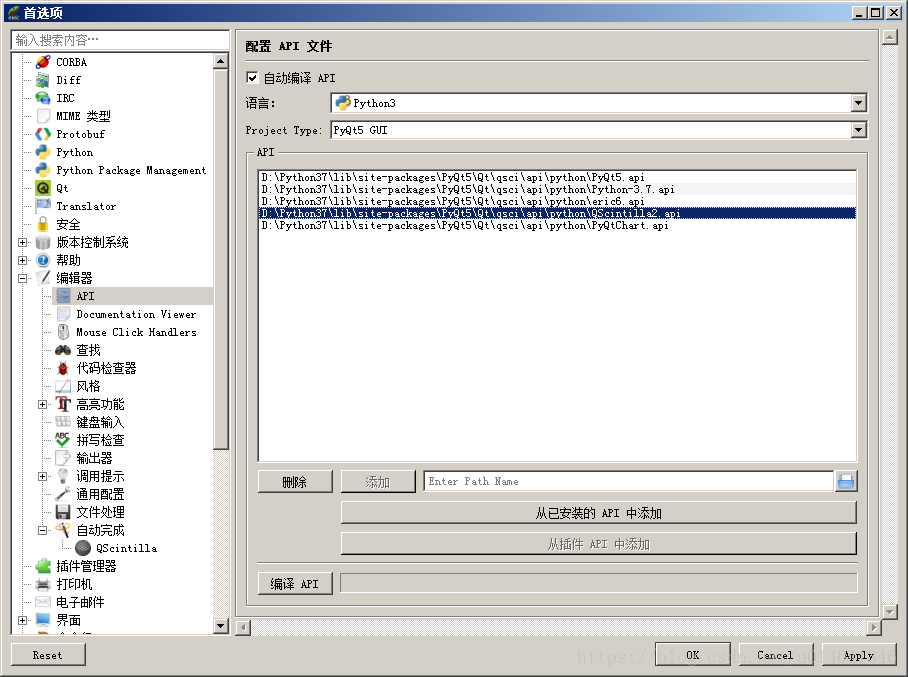Select the 安全 padlock icon
This screenshot has height=677, width=908.
pyautogui.click(x=43, y=224)
